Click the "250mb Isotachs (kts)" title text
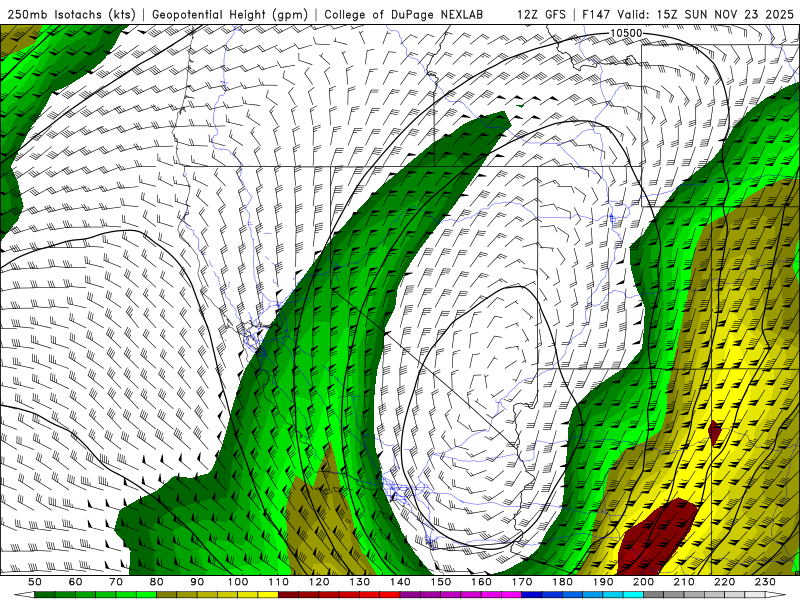Image resolution: width=800 pixels, height=600 pixels. tap(71, 14)
